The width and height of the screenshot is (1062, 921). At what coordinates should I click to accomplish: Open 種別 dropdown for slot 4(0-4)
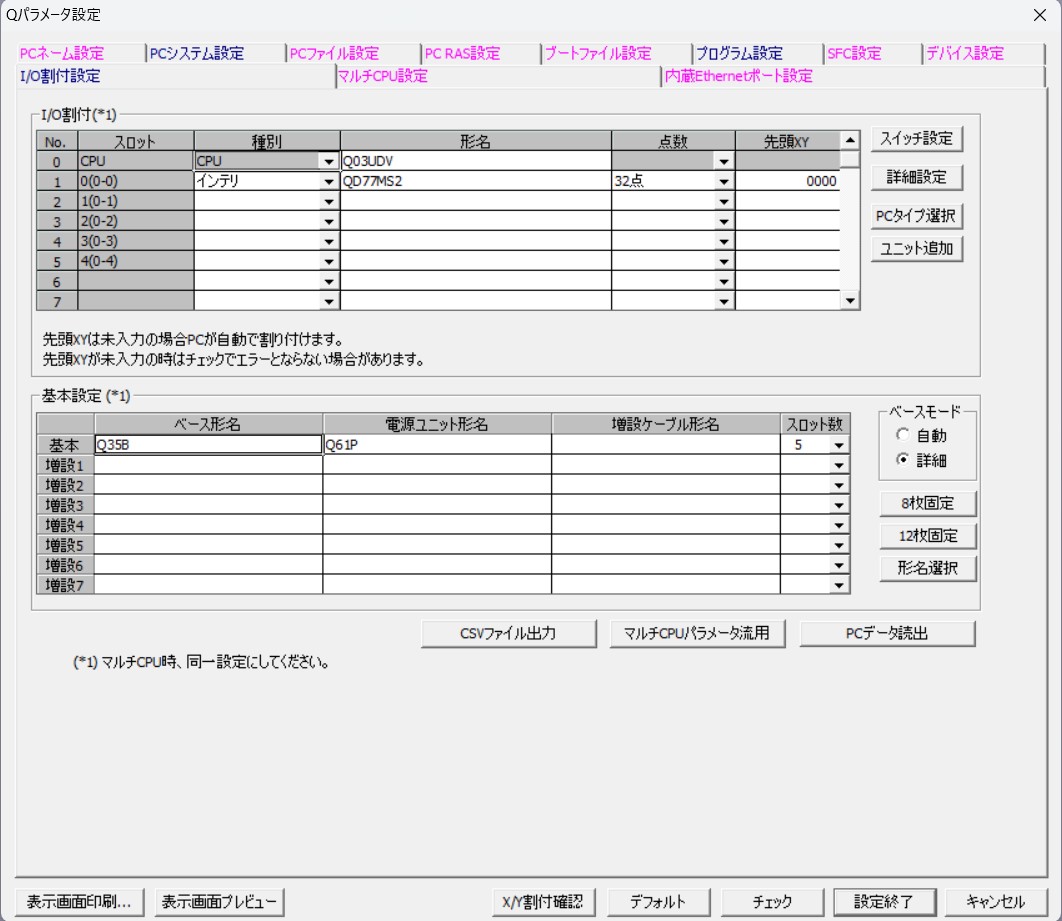pos(328,261)
